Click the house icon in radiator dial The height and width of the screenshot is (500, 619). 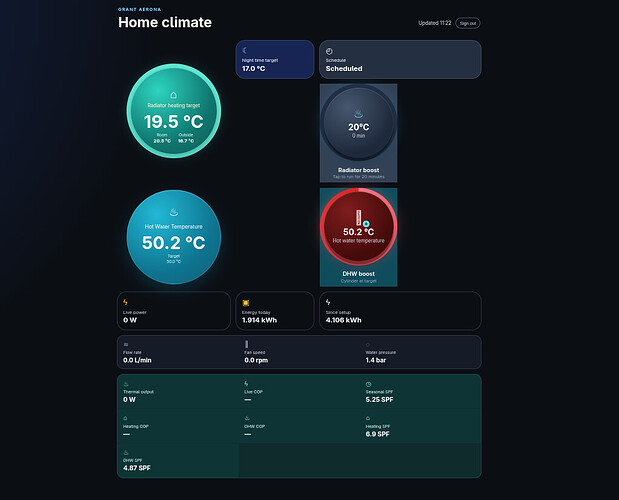(x=173, y=95)
